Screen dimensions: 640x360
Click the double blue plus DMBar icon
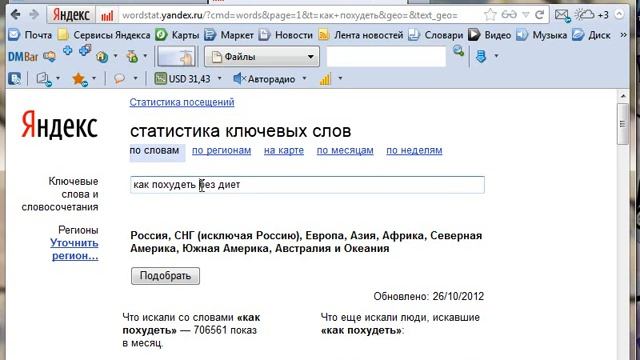point(85,50)
